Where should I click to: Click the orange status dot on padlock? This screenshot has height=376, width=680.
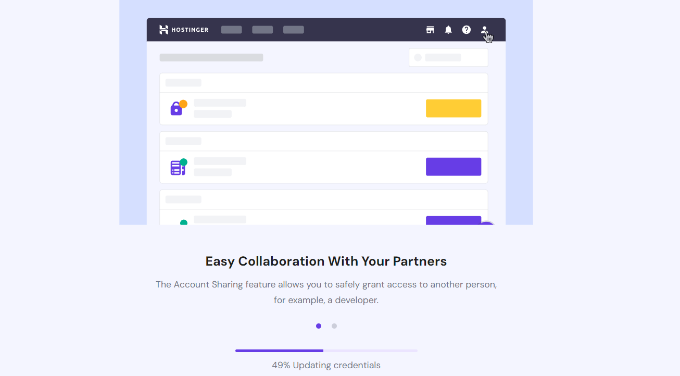183,104
